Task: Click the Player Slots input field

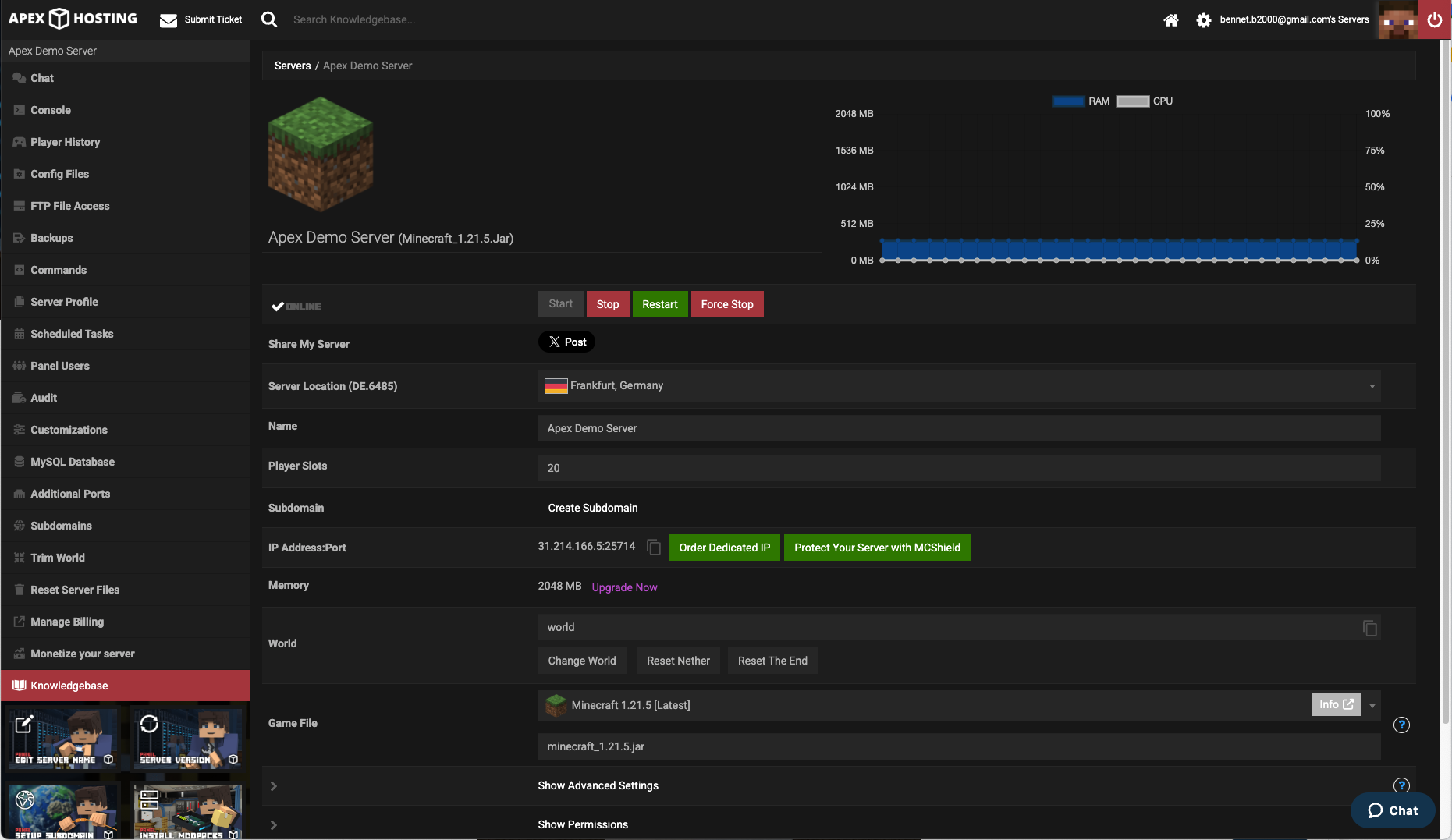Action: pos(958,468)
